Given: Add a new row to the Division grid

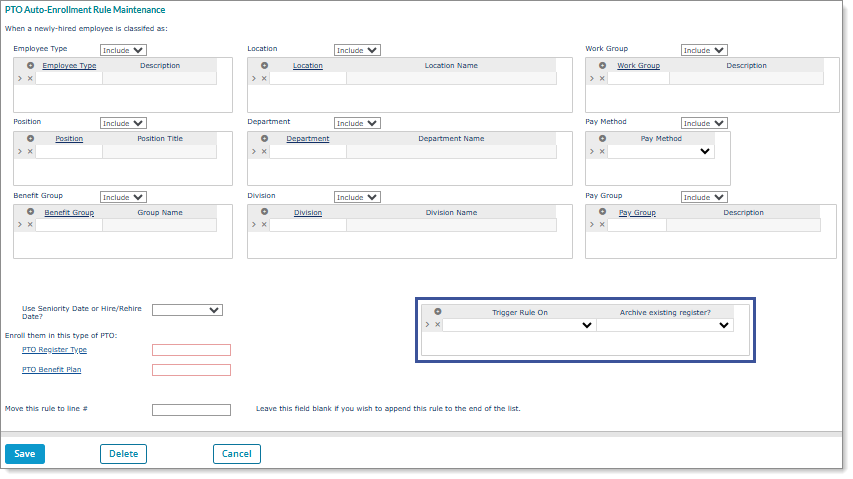Looking at the screenshot, I should click(x=264, y=212).
